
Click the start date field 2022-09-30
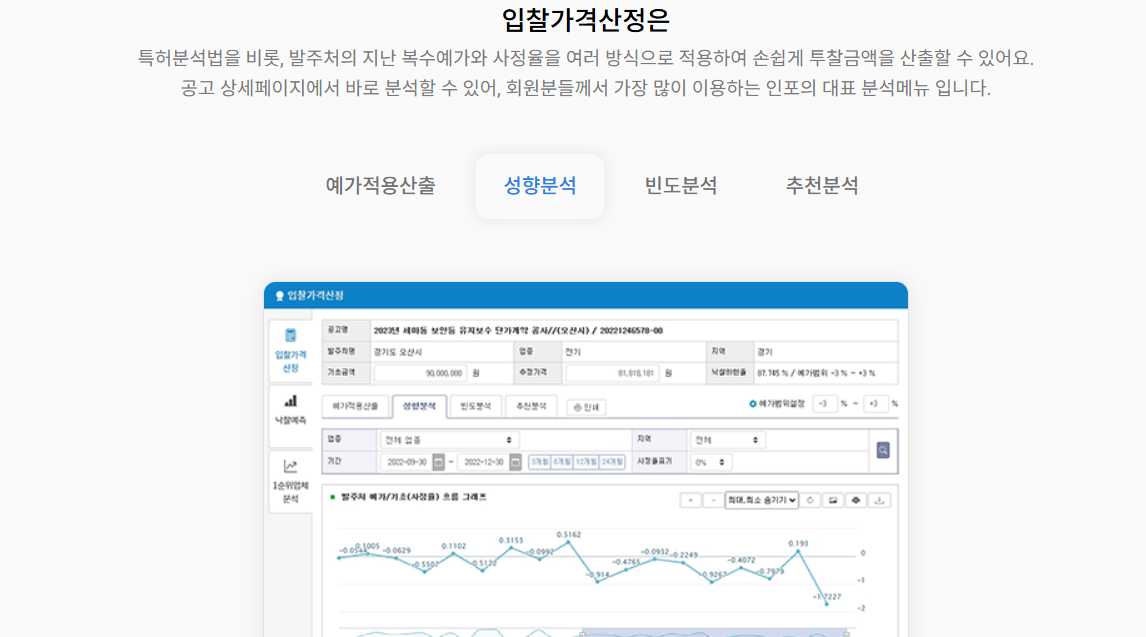(x=406, y=462)
